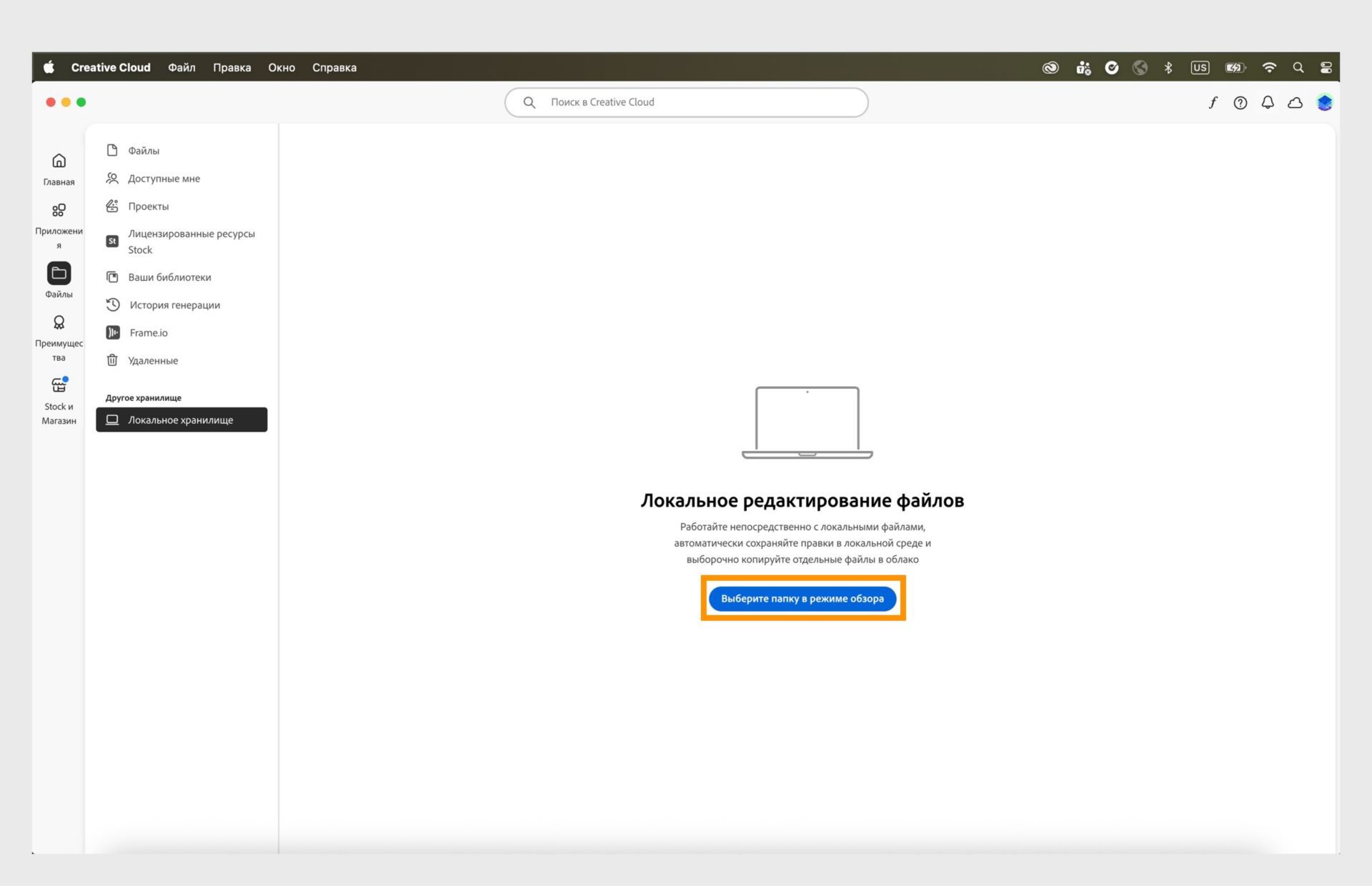Image resolution: width=1372 pixels, height=886 pixels.
Task: Open the Файл menu
Action: point(182,67)
